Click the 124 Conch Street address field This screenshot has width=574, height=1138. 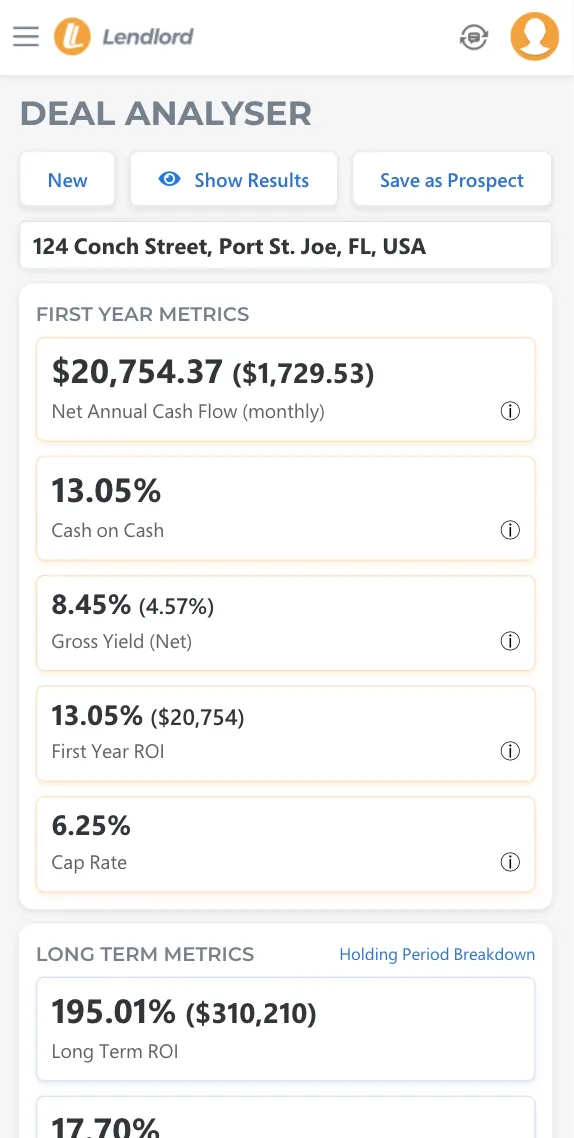pyautogui.click(x=286, y=246)
